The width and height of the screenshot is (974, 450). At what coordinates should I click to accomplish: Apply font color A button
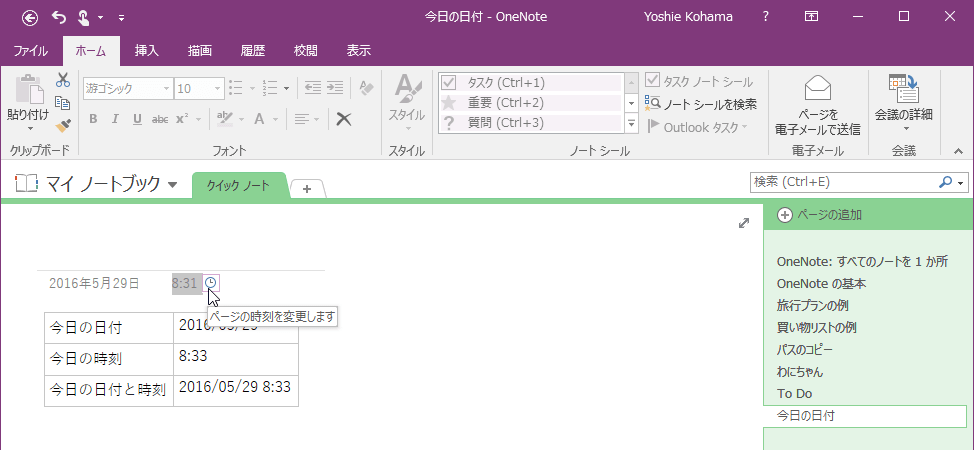259,119
